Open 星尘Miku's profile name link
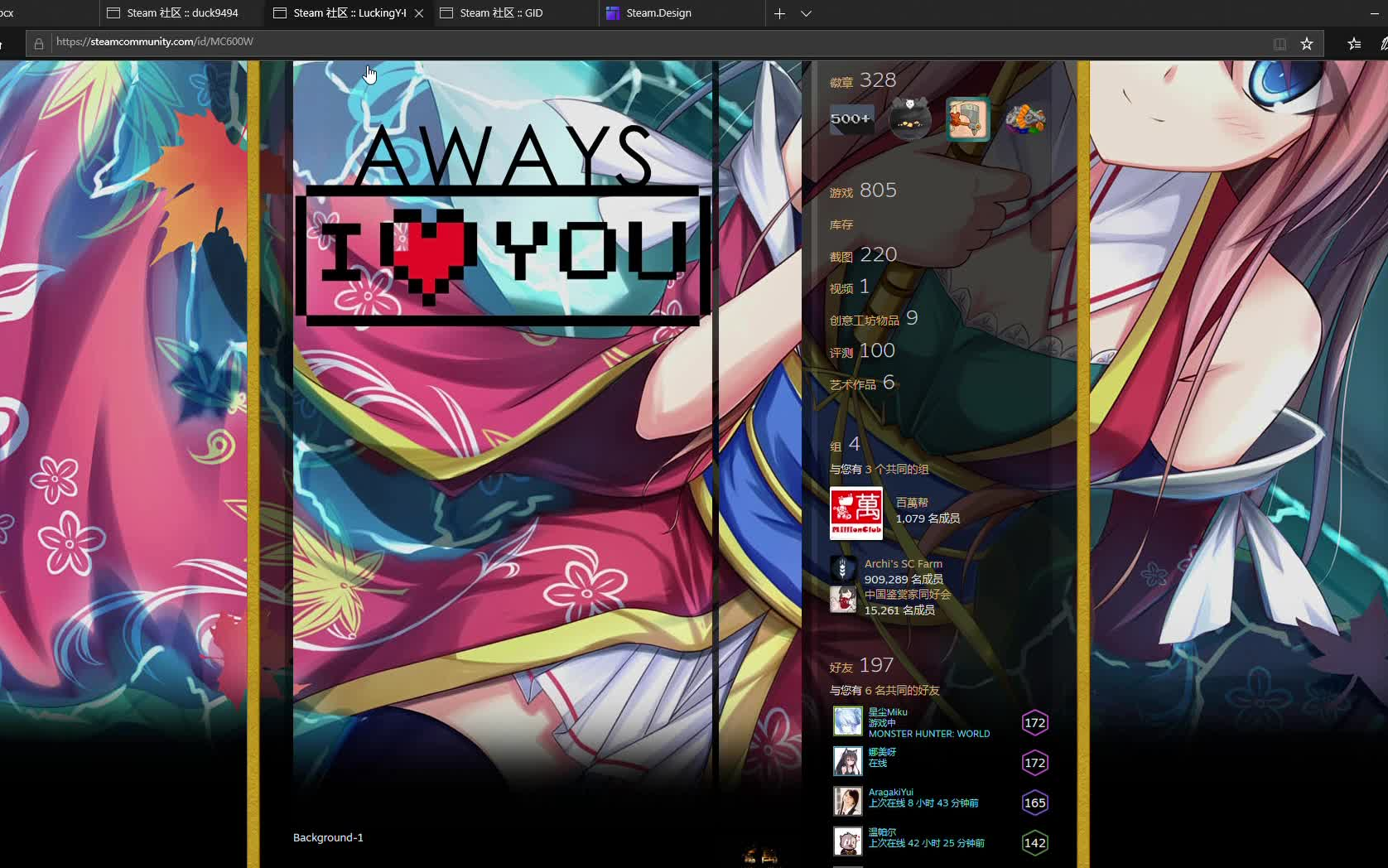 click(x=888, y=711)
